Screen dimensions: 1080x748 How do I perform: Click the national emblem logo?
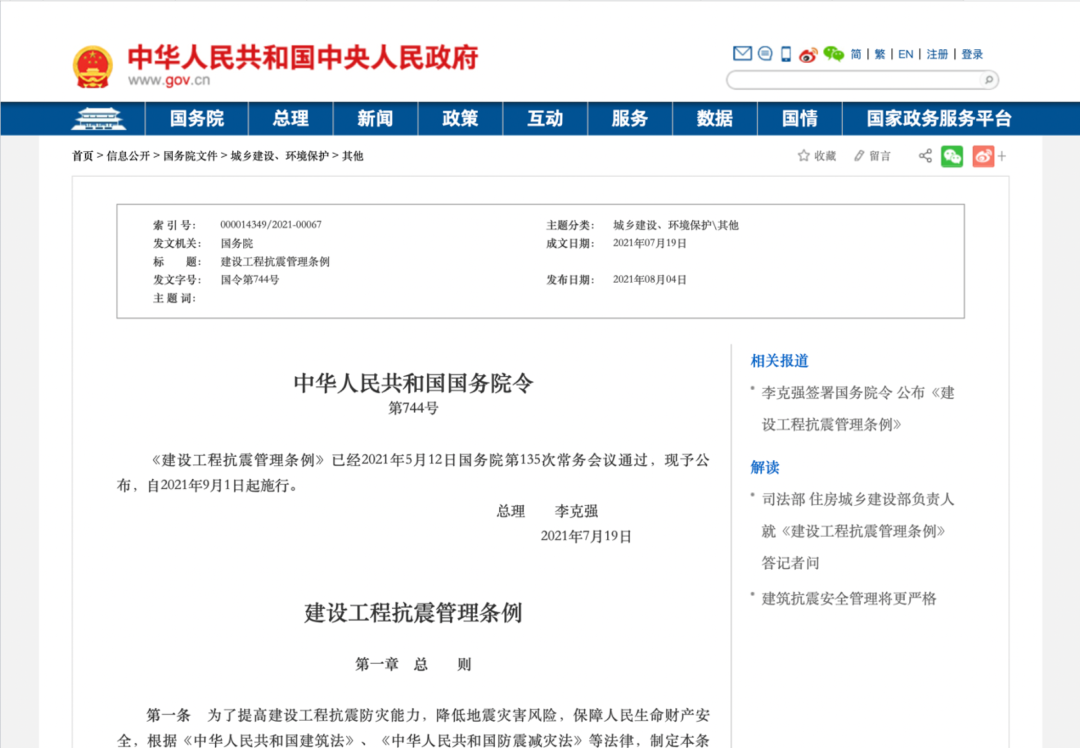coord(93,66)
